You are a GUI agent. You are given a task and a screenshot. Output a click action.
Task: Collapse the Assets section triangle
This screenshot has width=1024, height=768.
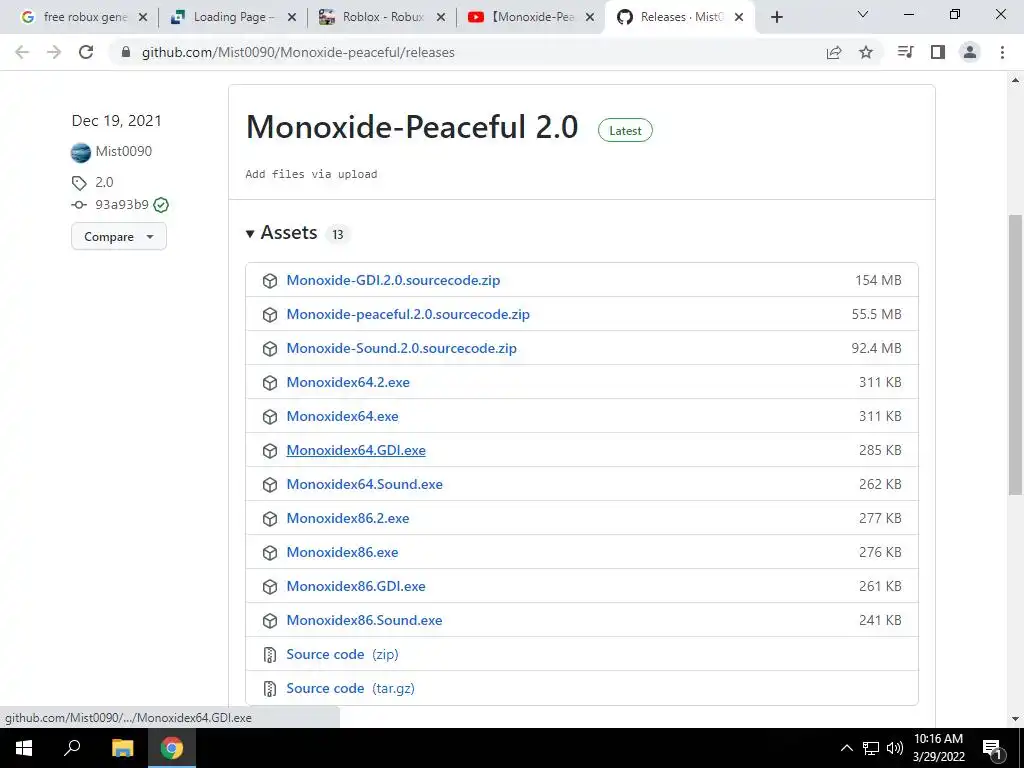pyautogui.click(x=250, y=233)
